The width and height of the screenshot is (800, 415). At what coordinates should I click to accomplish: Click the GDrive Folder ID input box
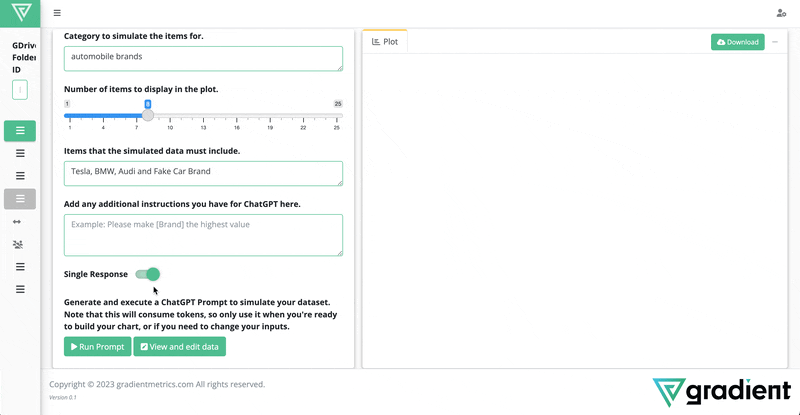click(x=20, y=90)
